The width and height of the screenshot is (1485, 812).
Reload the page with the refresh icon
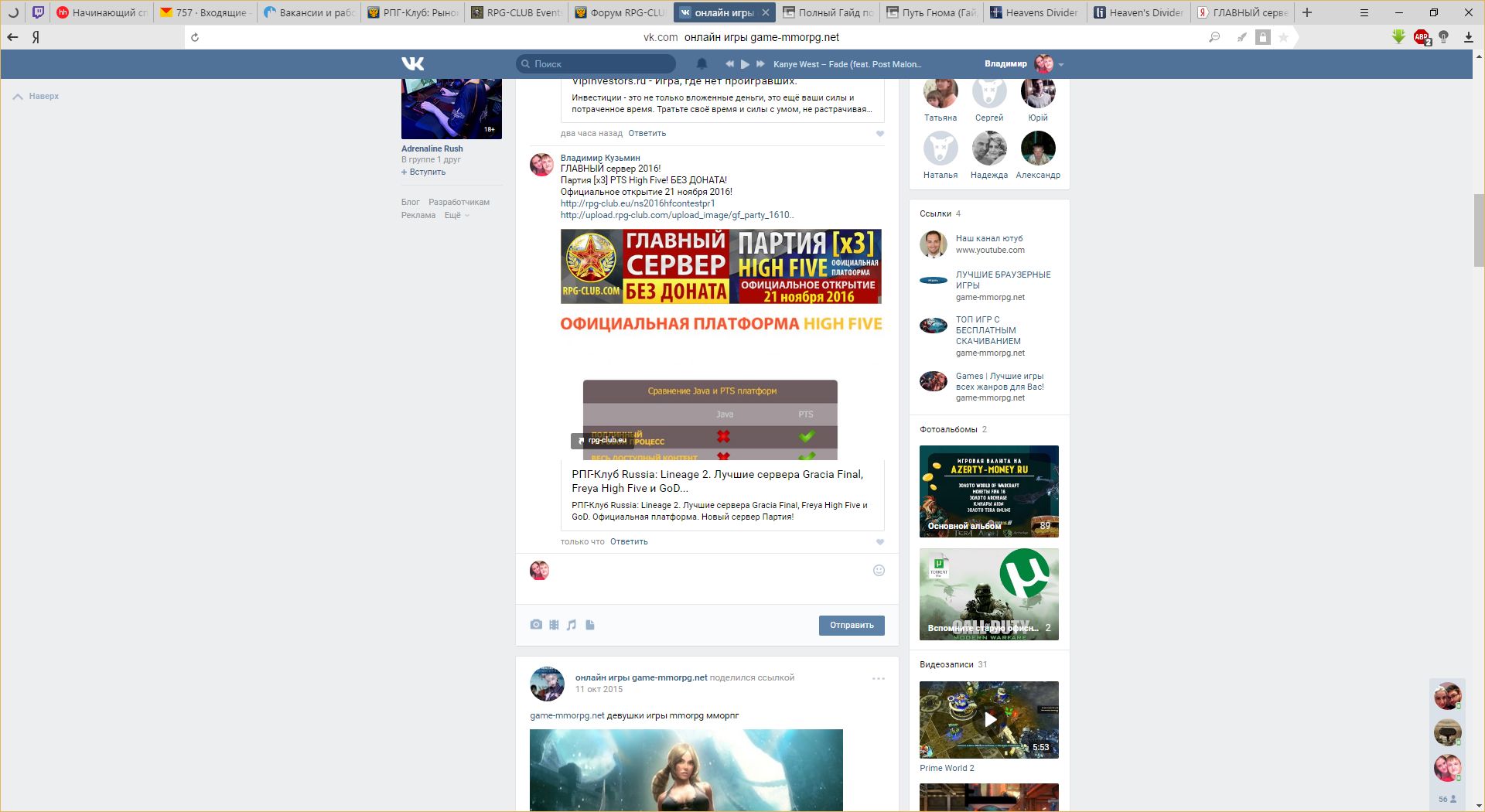pos(195,37)
